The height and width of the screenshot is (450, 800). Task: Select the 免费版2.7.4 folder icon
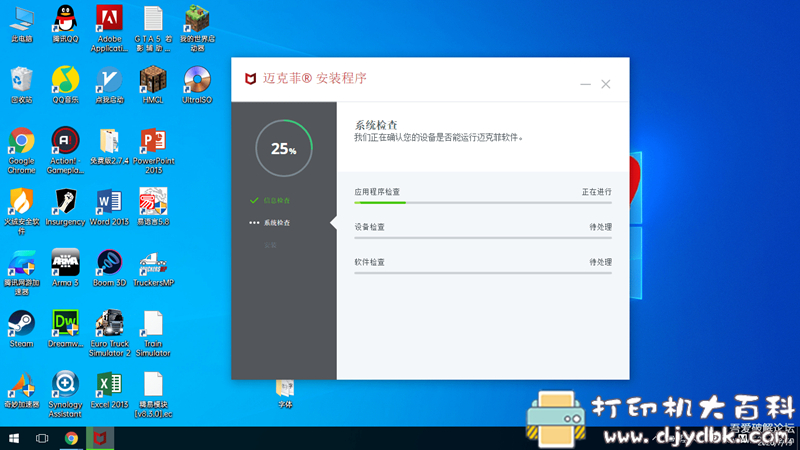(109, 146)
